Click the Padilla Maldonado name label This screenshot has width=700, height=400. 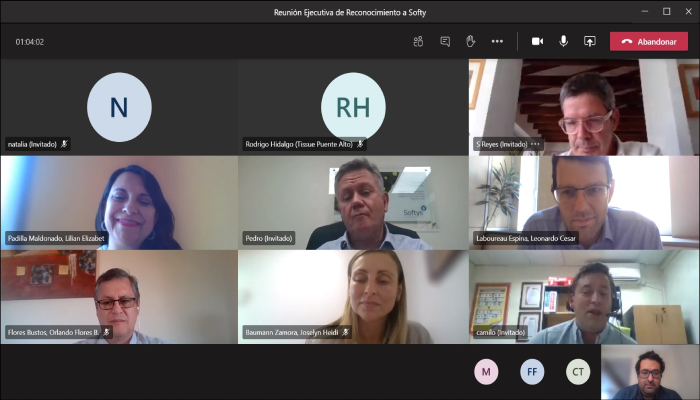(x=56, y=238)
